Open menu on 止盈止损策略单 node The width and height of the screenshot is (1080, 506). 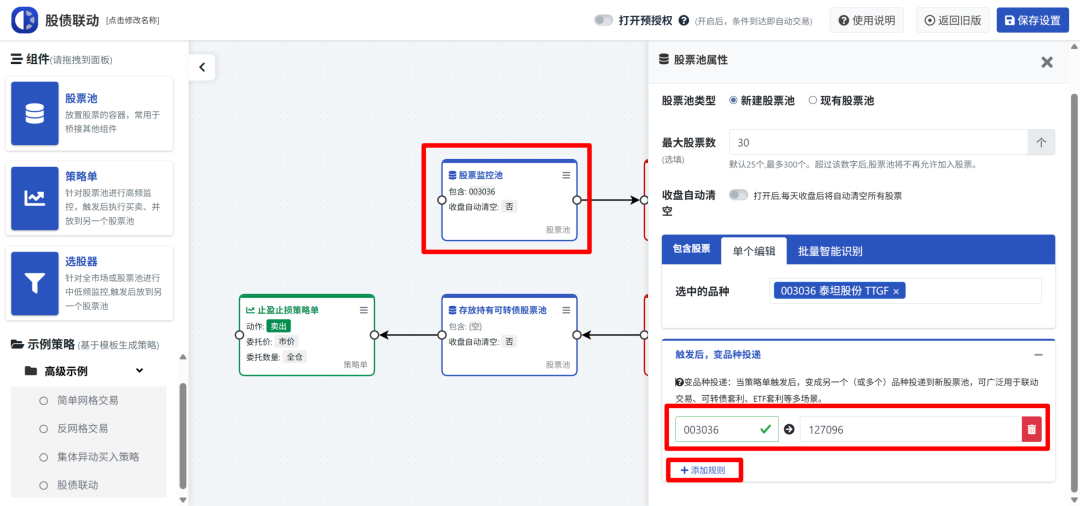pyautogui.click(x=364, y=310)
